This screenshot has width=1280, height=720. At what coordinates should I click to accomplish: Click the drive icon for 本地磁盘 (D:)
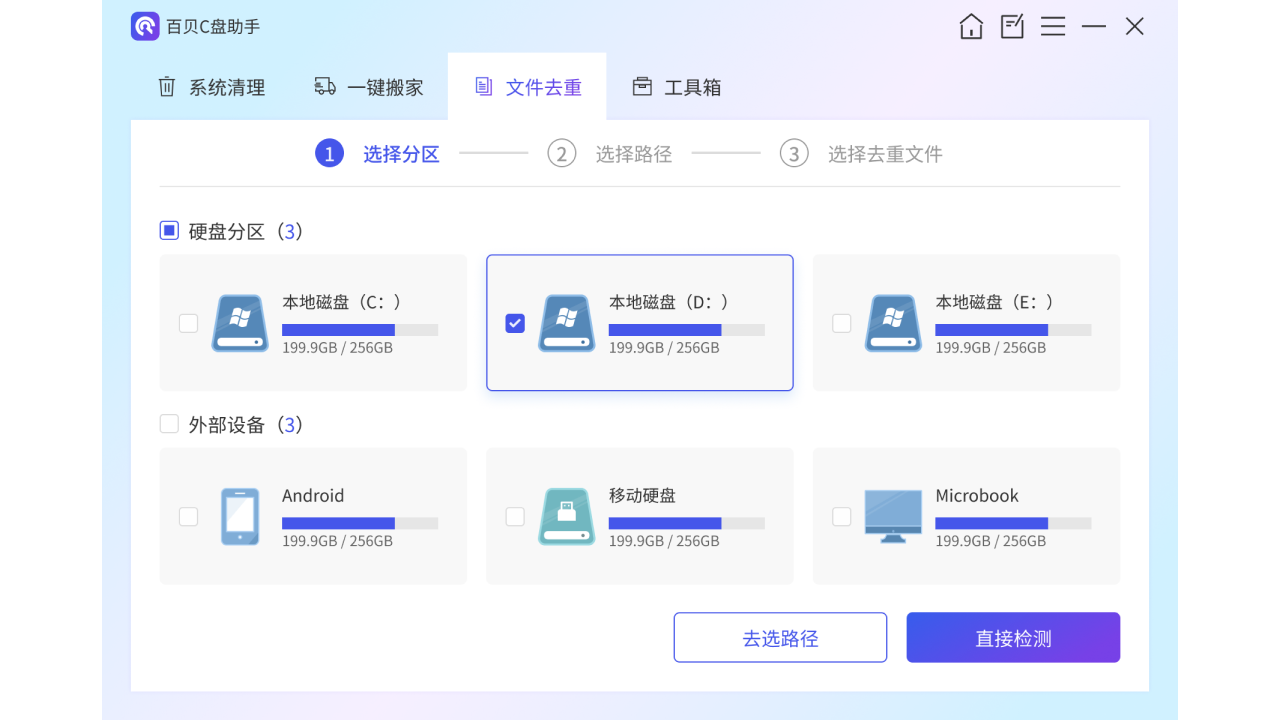click(566, 323)
